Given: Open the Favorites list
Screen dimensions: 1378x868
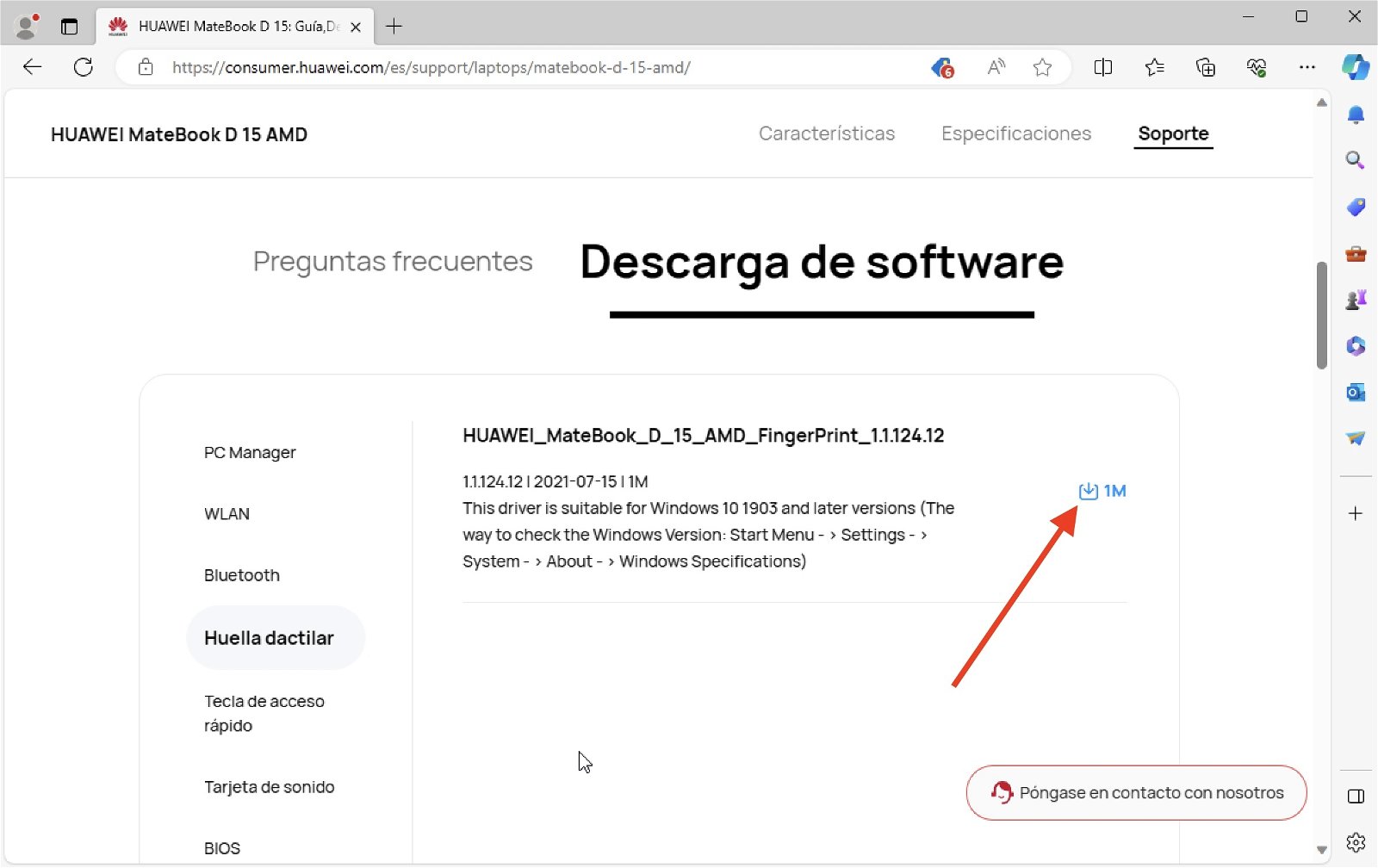Looking at the screenshot, I should pyautogui.click(x=1154, y=67).
